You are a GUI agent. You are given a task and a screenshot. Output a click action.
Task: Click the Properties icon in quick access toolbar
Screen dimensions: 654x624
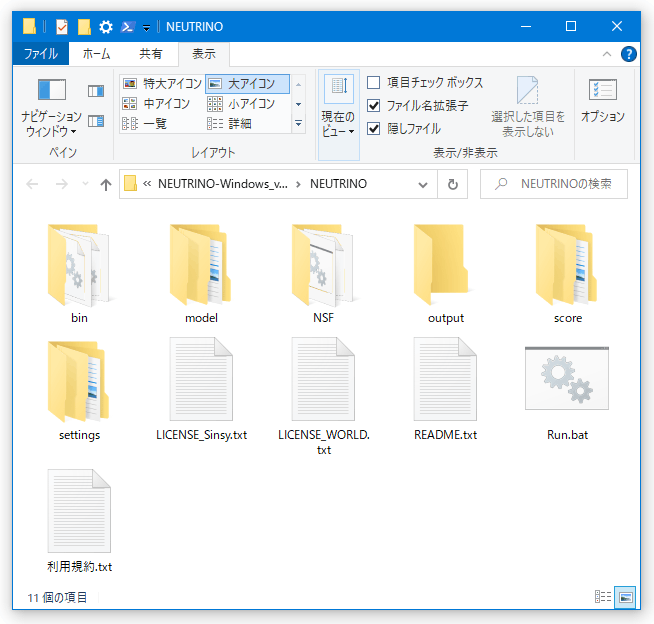coord(62,27)
